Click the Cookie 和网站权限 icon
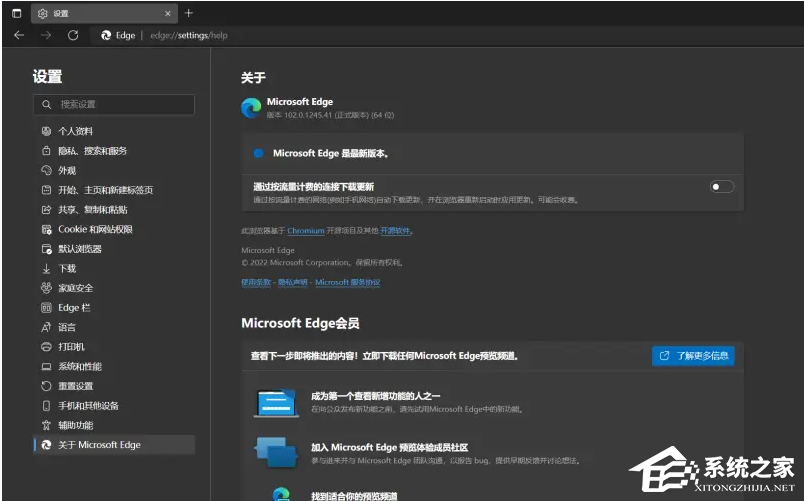This screenshot has height=501, width=804. click(46, 229)
